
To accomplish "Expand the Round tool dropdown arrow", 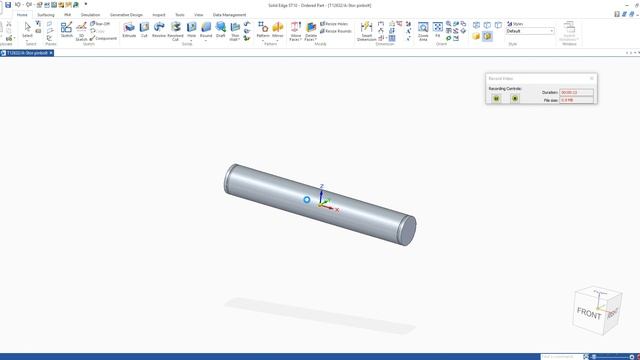I will [x=206, y=40].
